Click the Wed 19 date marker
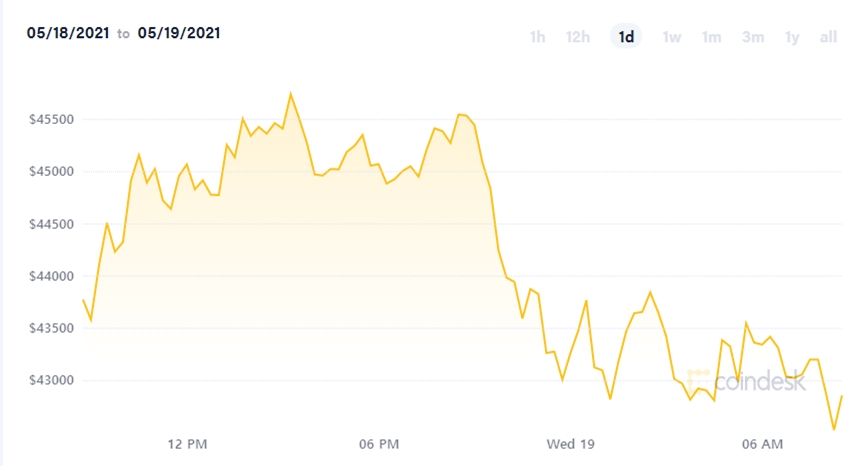This screenshot has height=466, width=864. (572, 443)
